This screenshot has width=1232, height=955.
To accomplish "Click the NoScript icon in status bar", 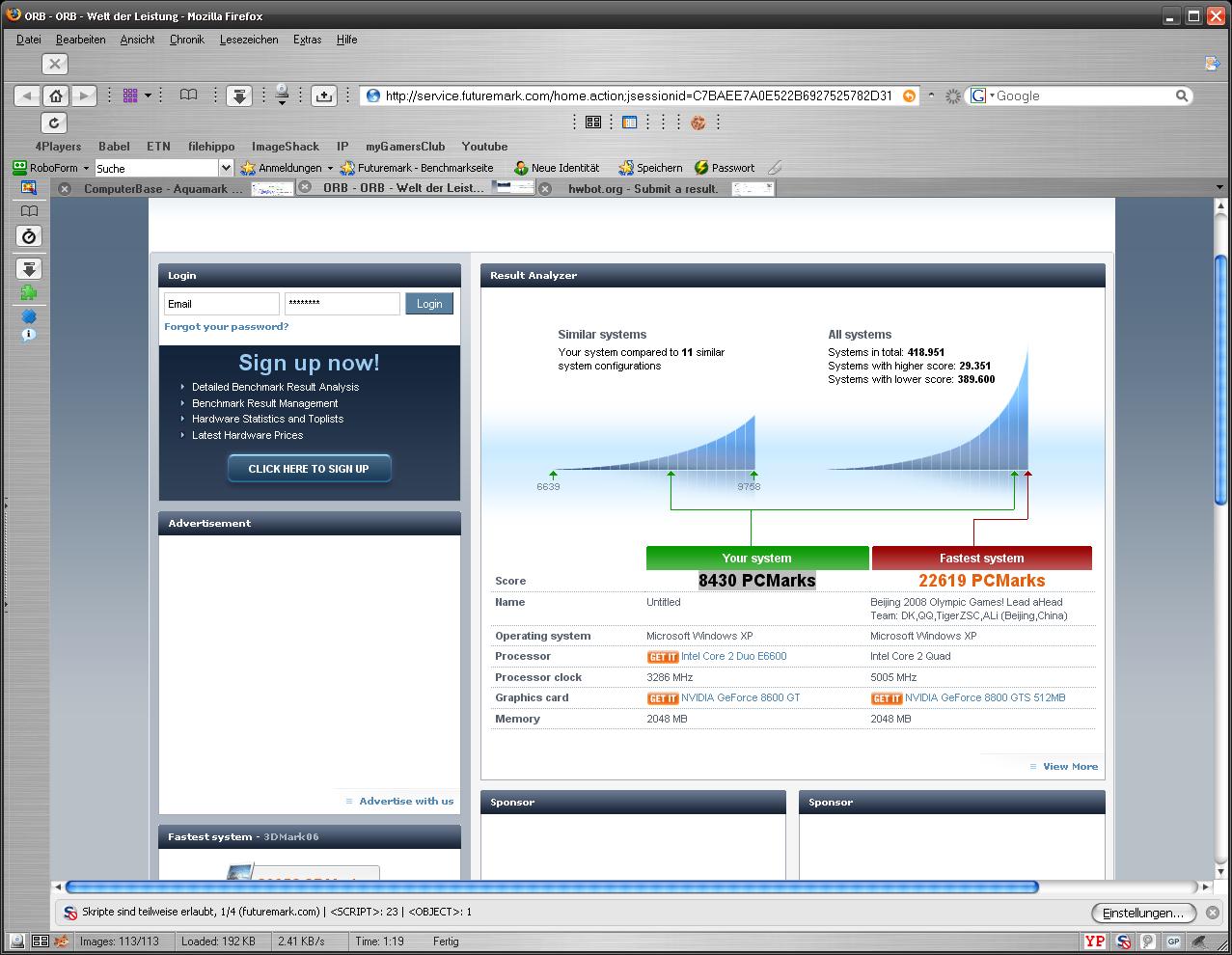I will [x=1124, y=941].
